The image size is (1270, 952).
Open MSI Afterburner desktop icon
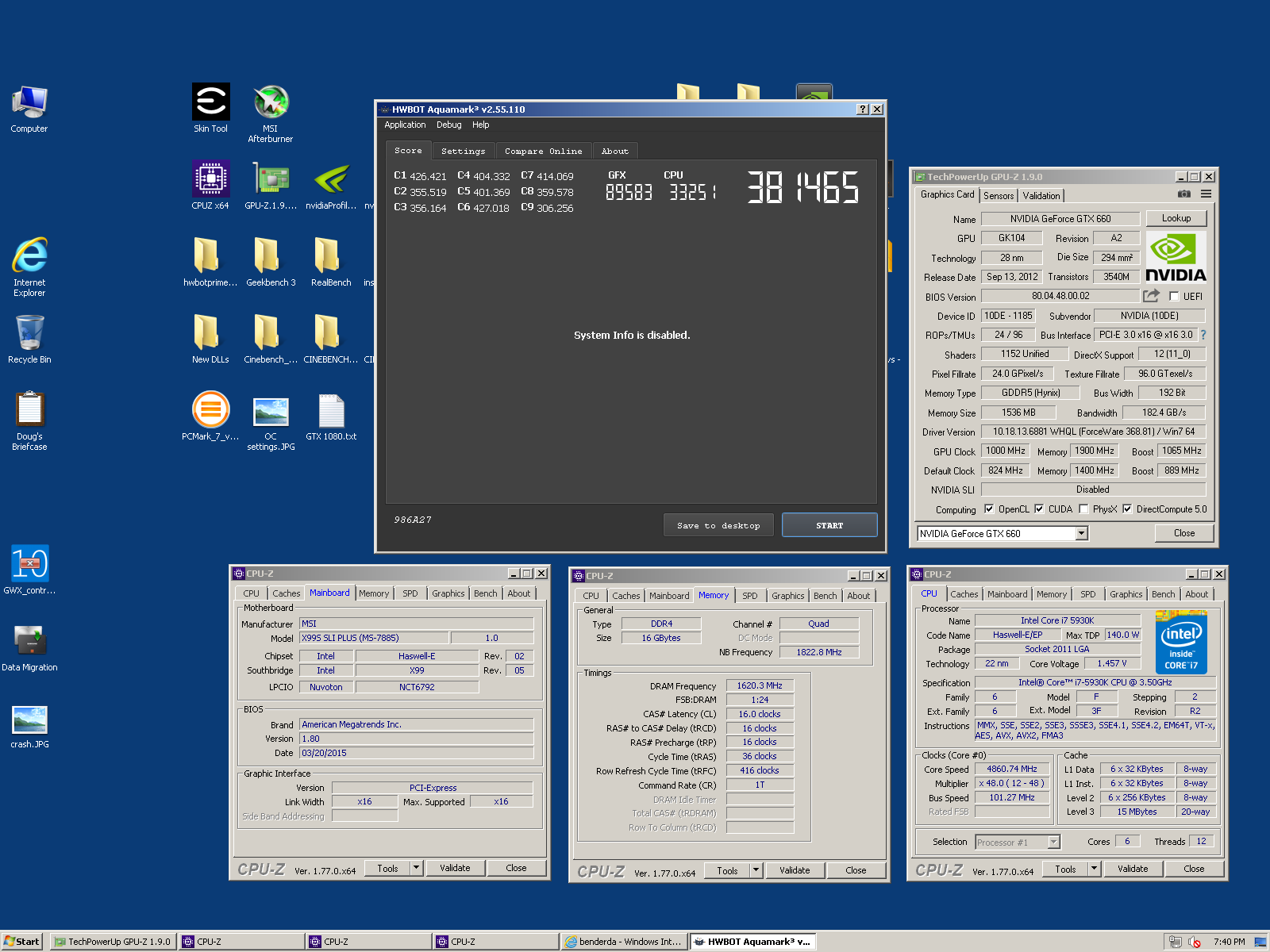[271, 113]
